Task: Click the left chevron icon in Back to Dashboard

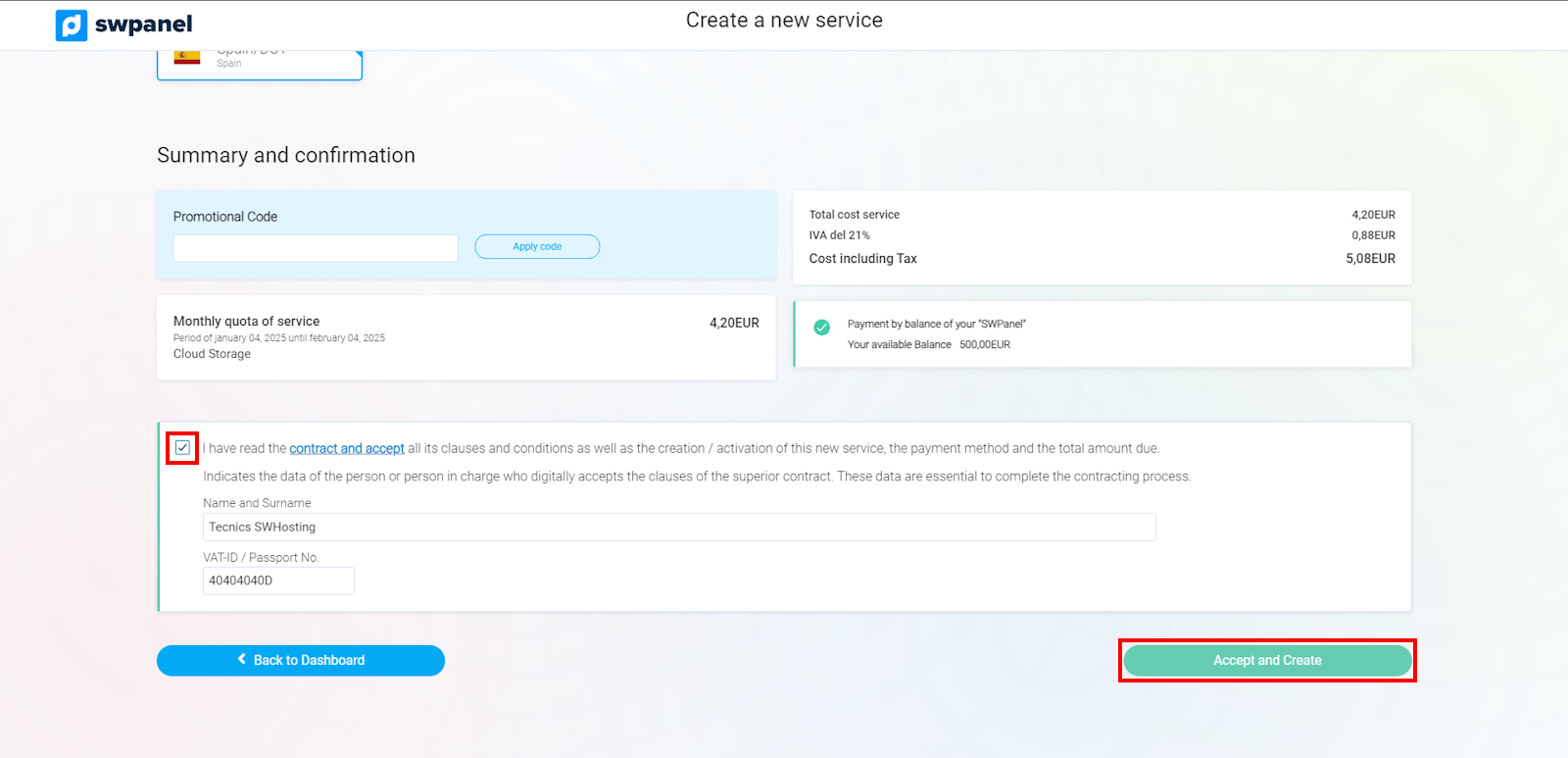Action: pyautogui.click(x=242, y=660)
